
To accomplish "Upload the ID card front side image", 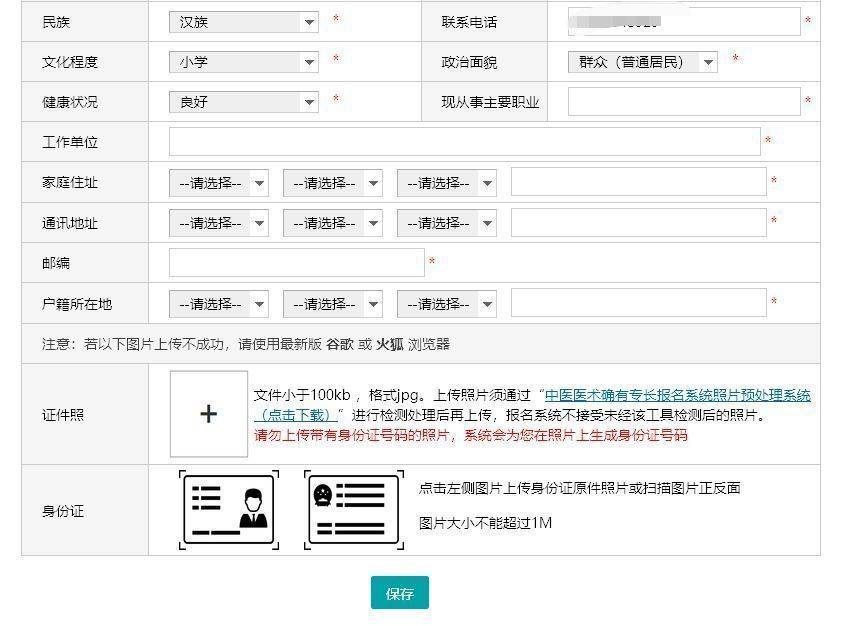I will [228, 509].
